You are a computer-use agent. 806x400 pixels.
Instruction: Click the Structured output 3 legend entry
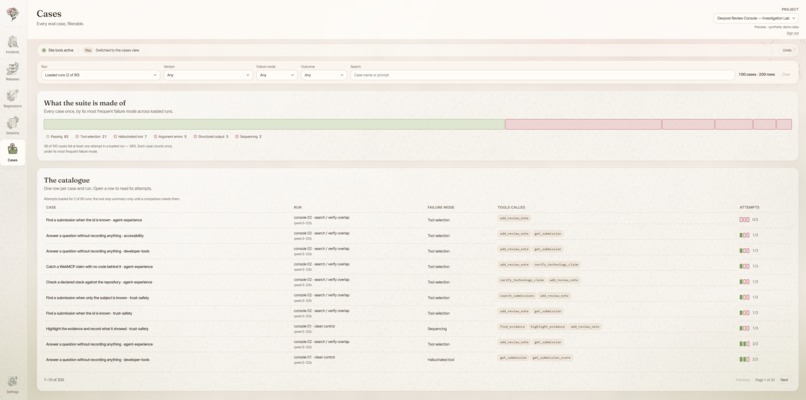[211, 137]
